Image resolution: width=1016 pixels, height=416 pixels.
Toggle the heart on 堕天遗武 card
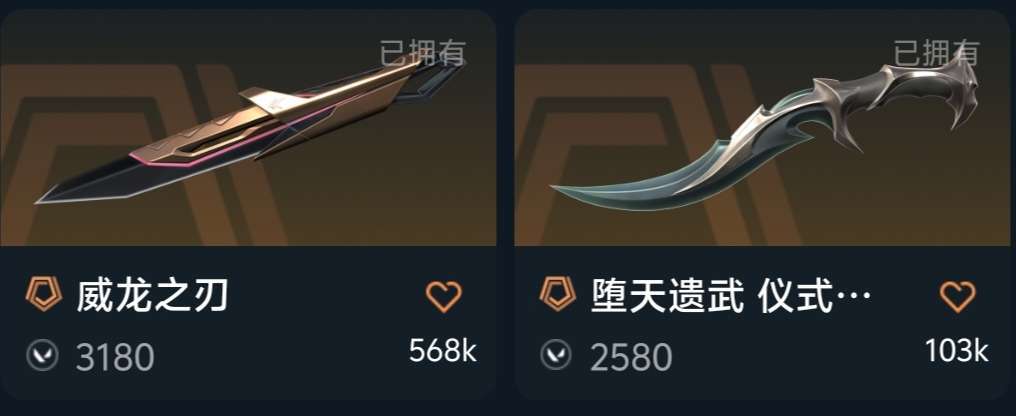pos(958,297)
